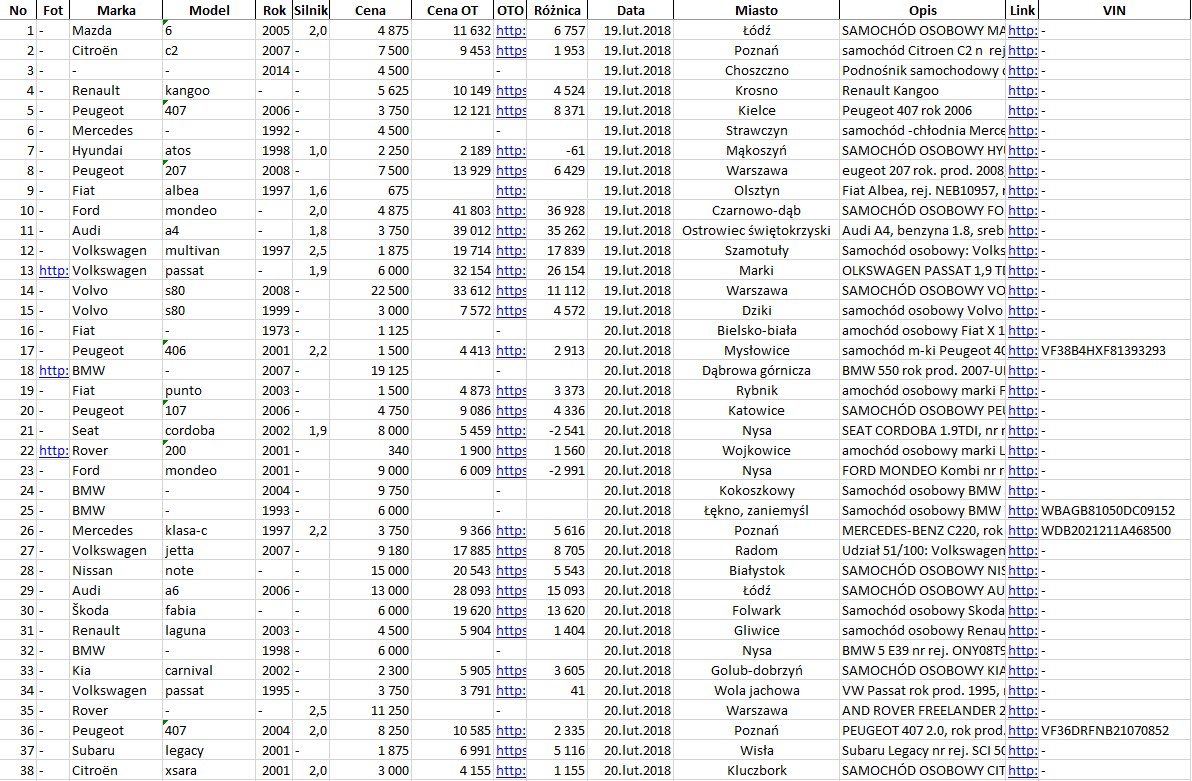Select the Cena OT column header

[452, 10]
